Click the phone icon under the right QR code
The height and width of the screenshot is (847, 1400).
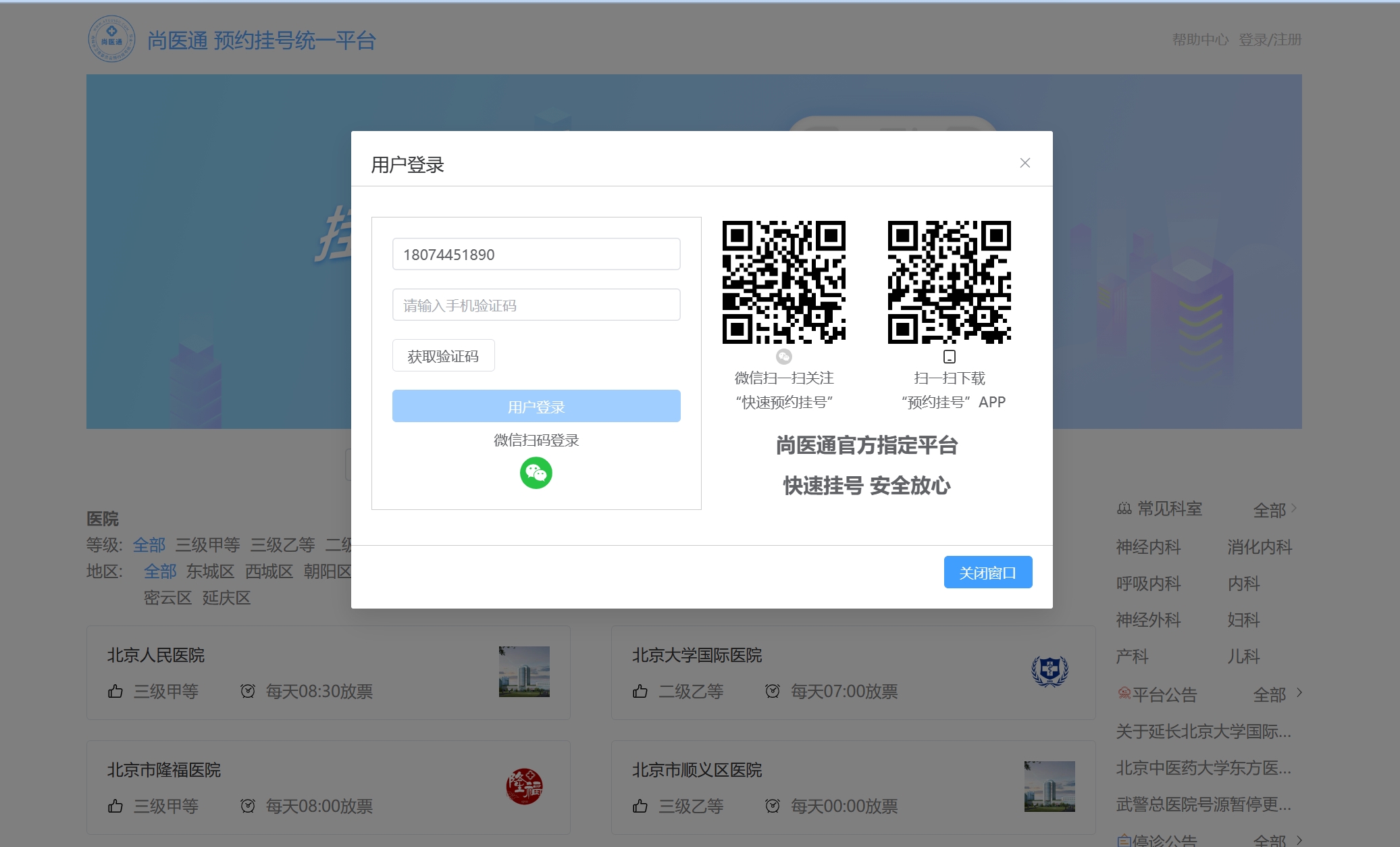click(950, 356)
